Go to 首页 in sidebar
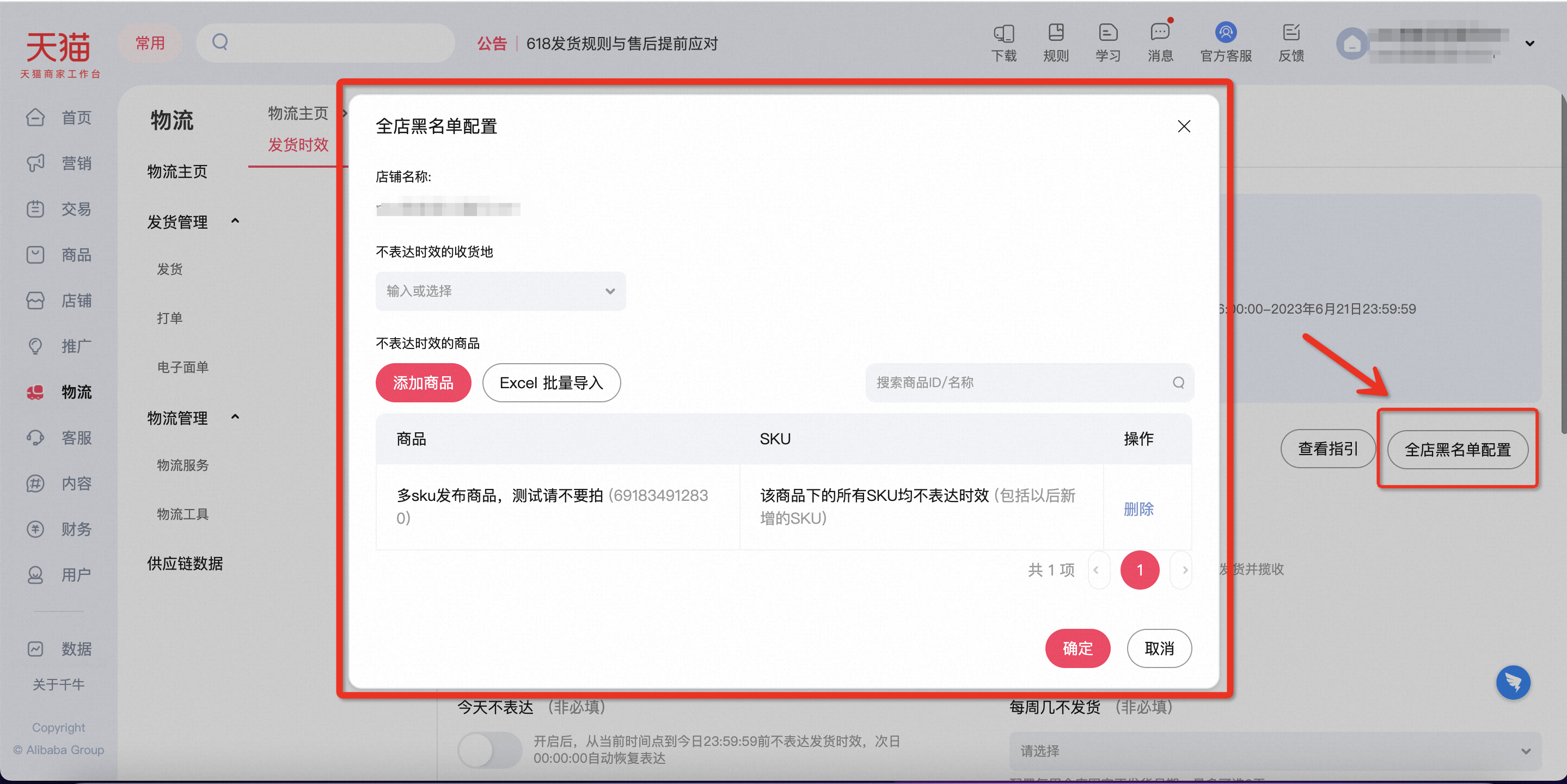This screenshot has height=784, width=1567. (x=59, y=118)
